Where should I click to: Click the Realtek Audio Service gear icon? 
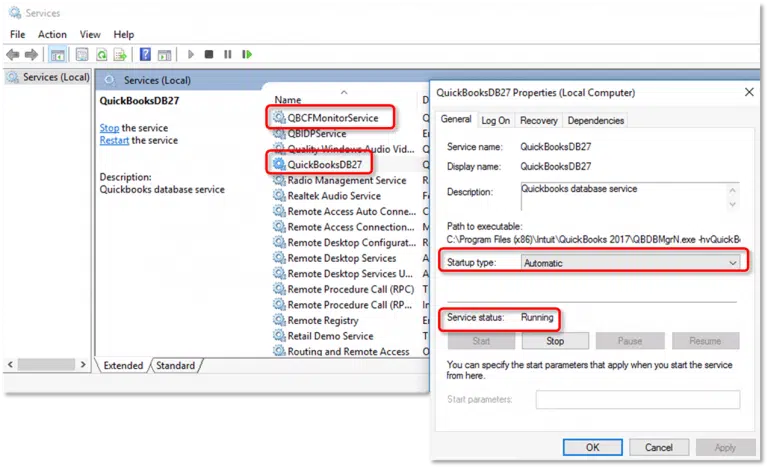[279, 196]
